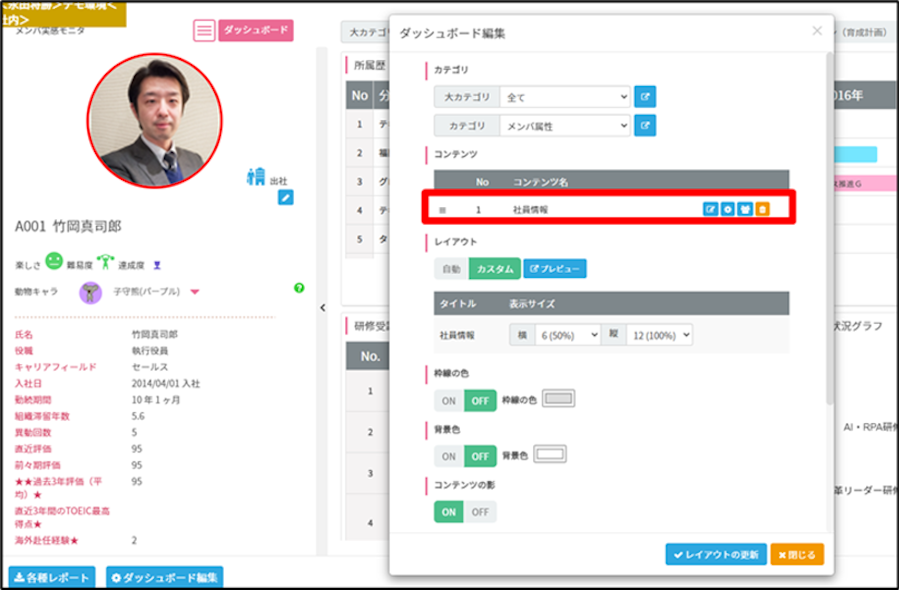Pick the 枠線の色 color swatch

tap(558, 398)
